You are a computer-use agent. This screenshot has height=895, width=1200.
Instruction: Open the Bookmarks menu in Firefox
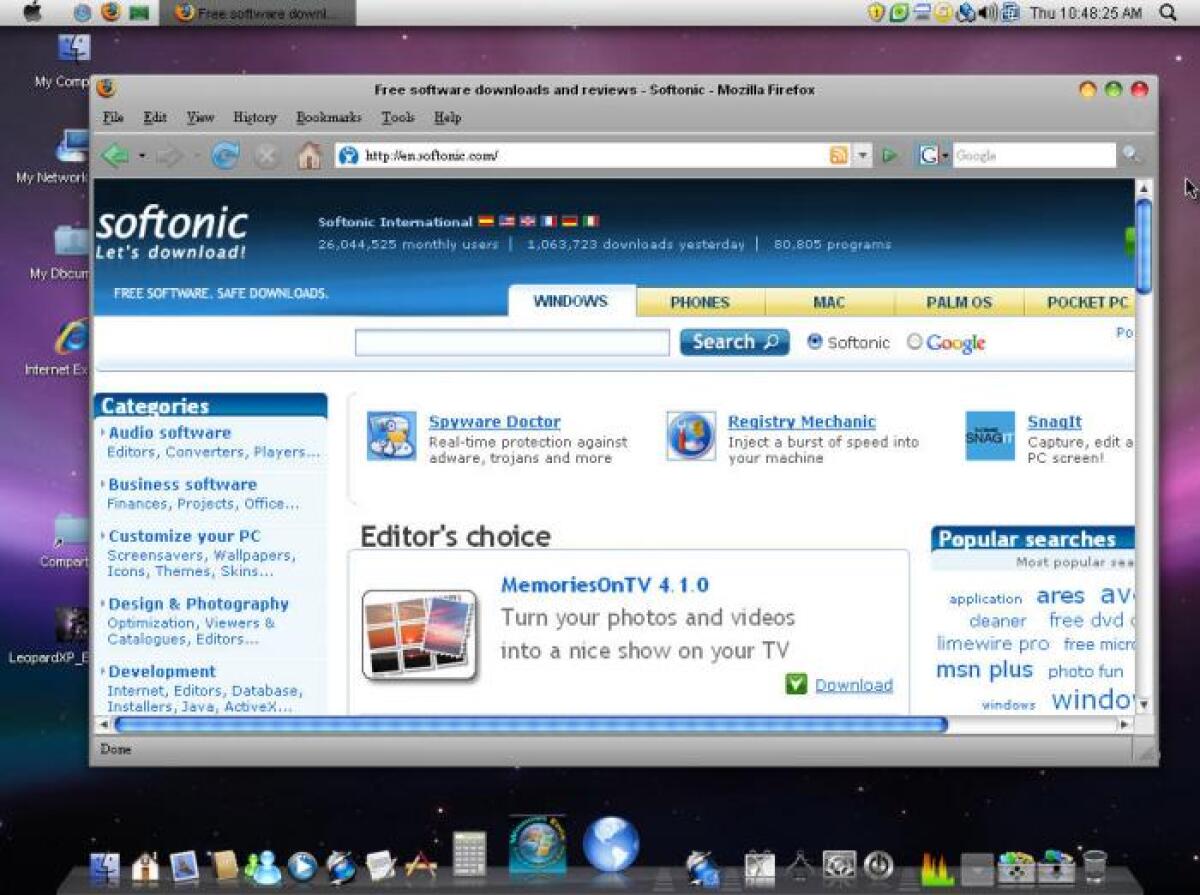(328, 117)
